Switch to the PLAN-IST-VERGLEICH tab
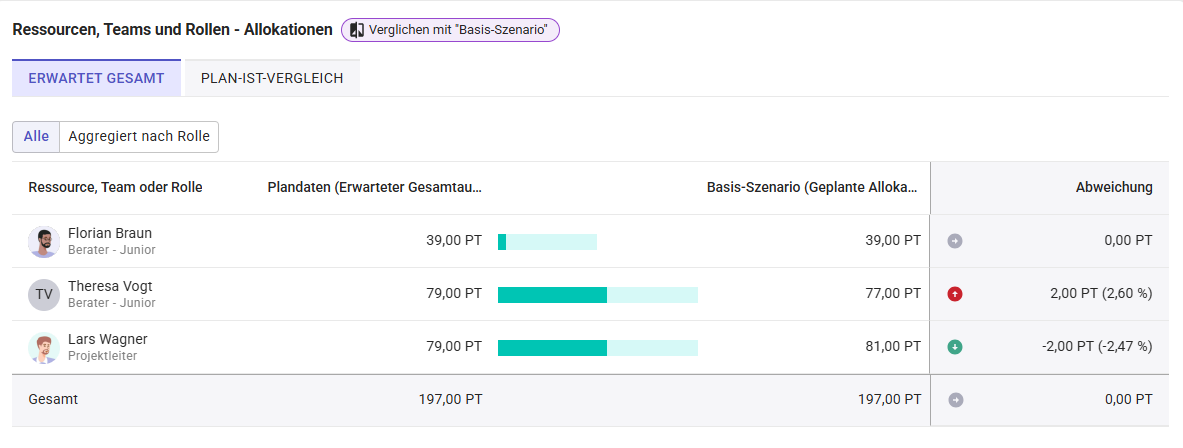 (272, 79)
